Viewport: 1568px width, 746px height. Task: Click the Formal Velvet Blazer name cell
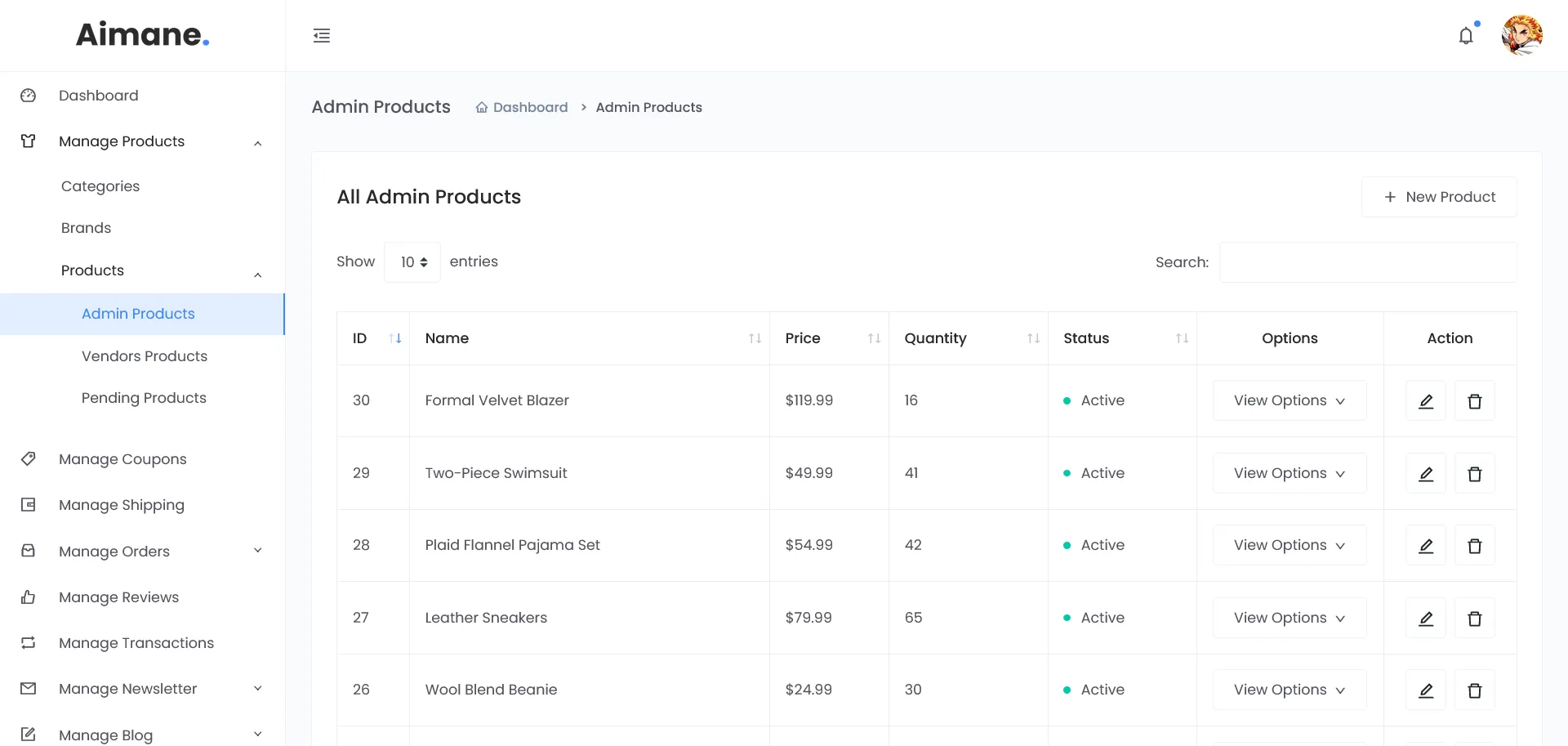pyautogui.click(x=590, y=400)
